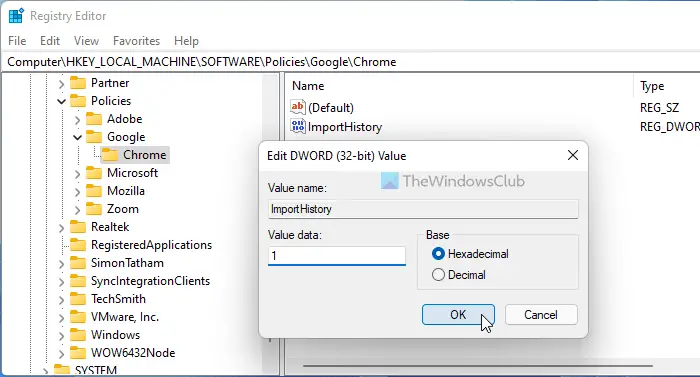Viewport: 700px width, 377px height.
Task: Select the TechSmith key label
Action: (118, 299)
